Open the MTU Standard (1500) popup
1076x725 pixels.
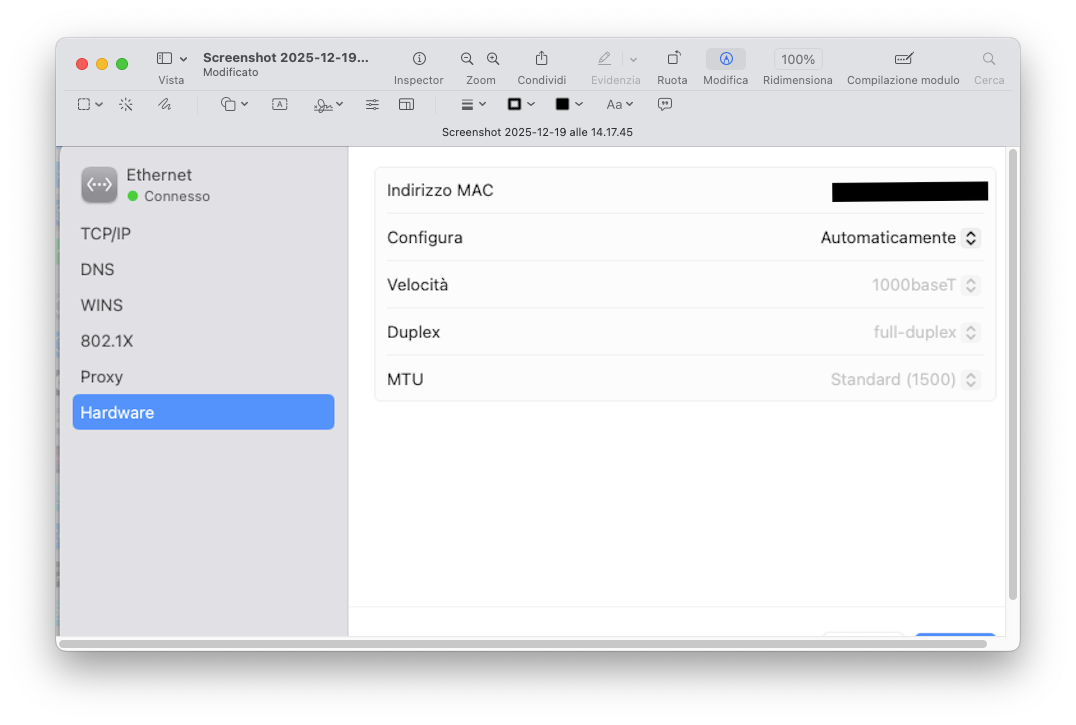[x=904, y=380]
